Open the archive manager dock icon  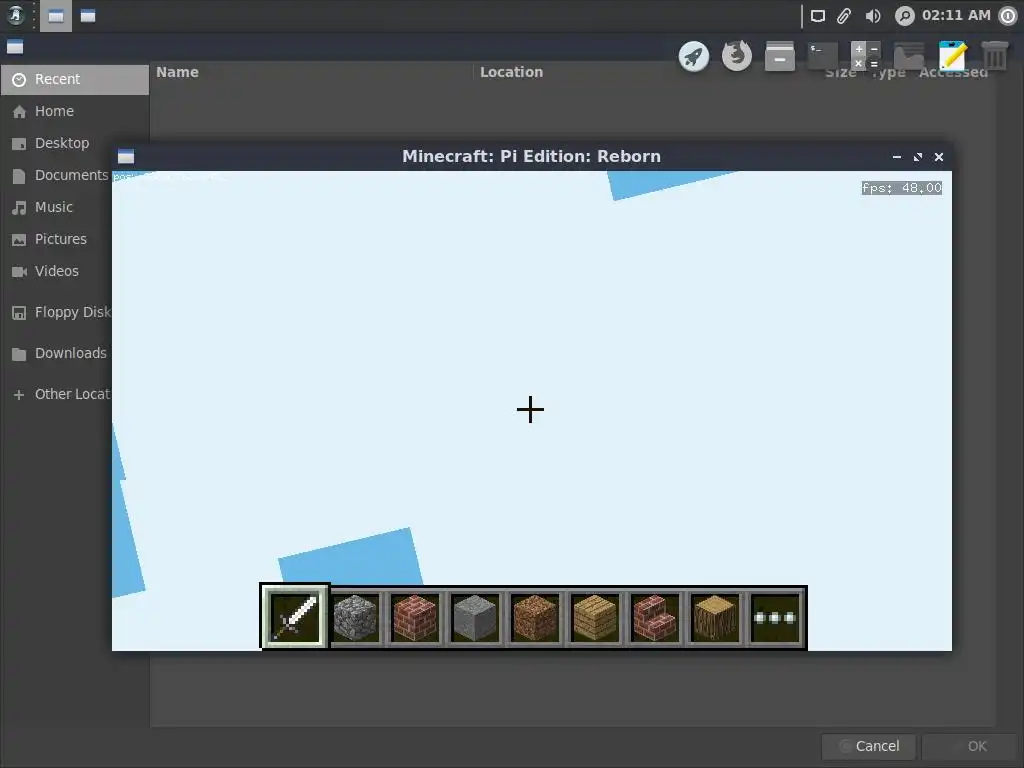tap(780, 56)
